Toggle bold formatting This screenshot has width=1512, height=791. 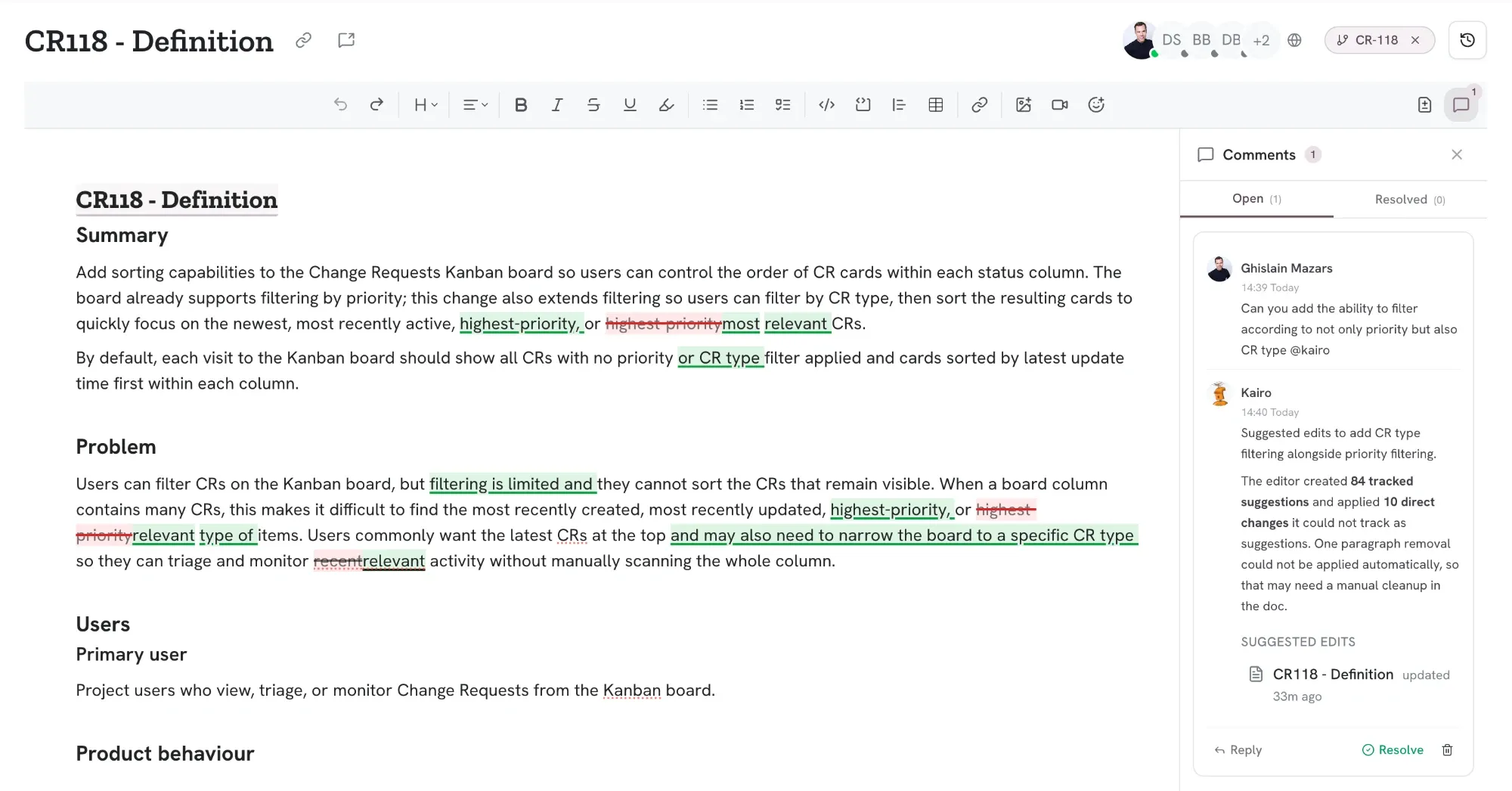[x=521, y=105]
